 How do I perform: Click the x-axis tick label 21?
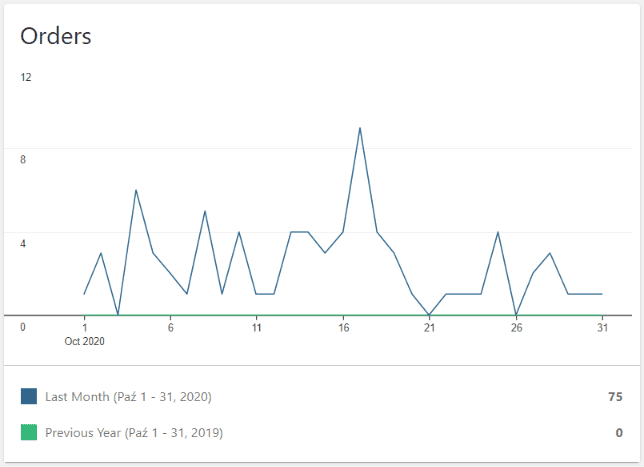pos(429,327)
